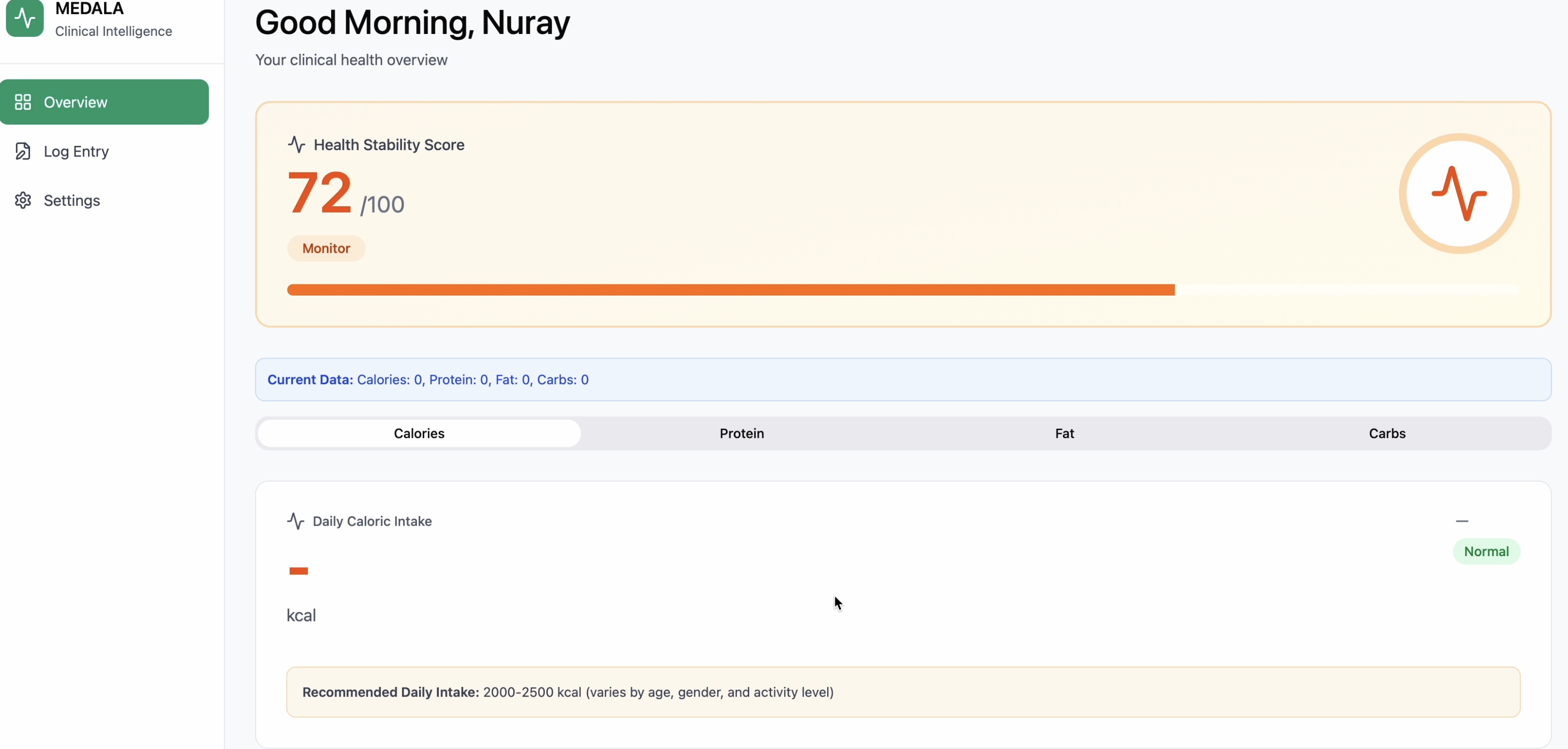Open the Settings page
The height and width of the screenshot is (749, 1568).
tap(72, 201)
